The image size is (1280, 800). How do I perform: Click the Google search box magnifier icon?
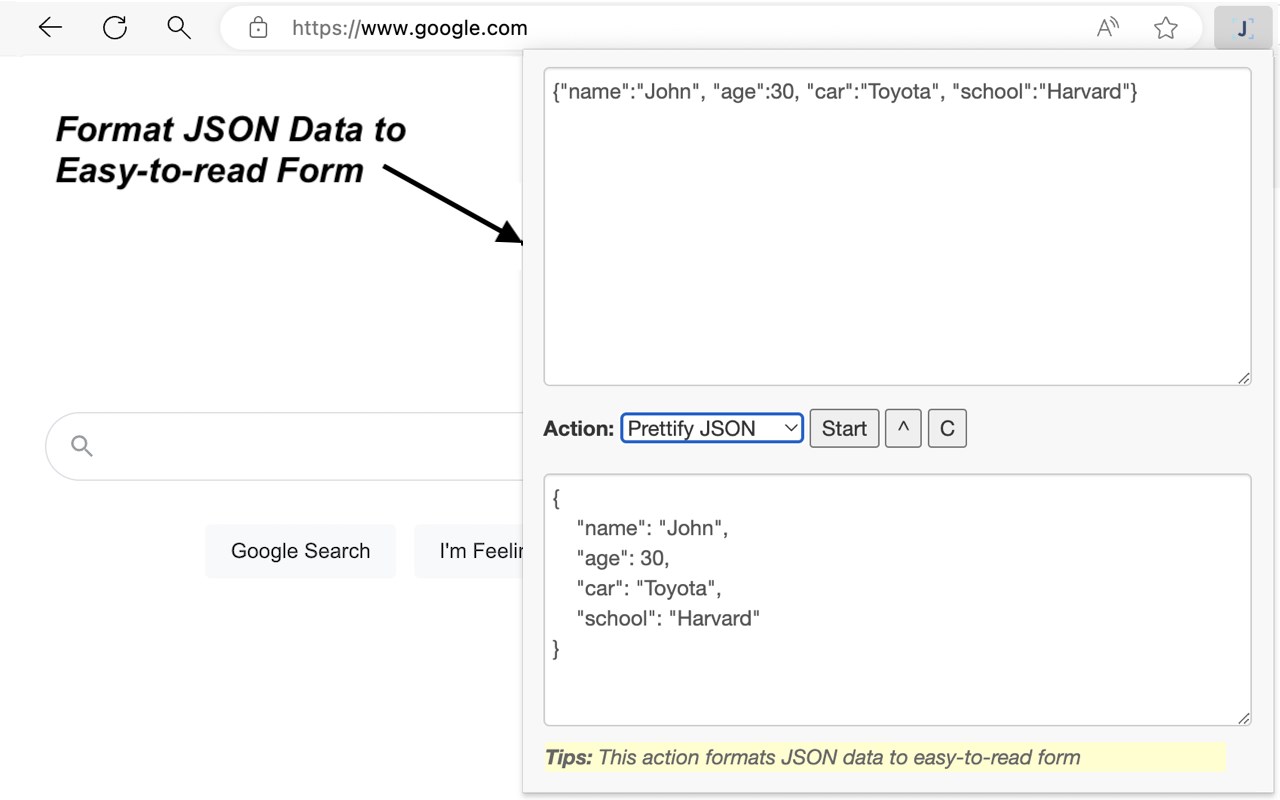(82, 446)
